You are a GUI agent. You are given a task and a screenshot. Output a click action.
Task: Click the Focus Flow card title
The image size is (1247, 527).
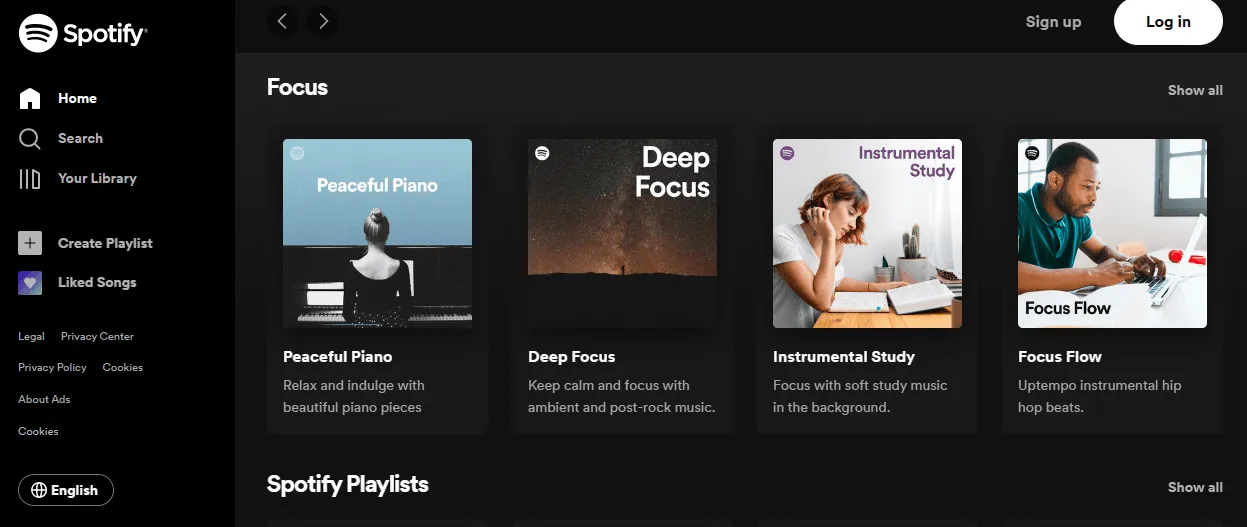1060,356
